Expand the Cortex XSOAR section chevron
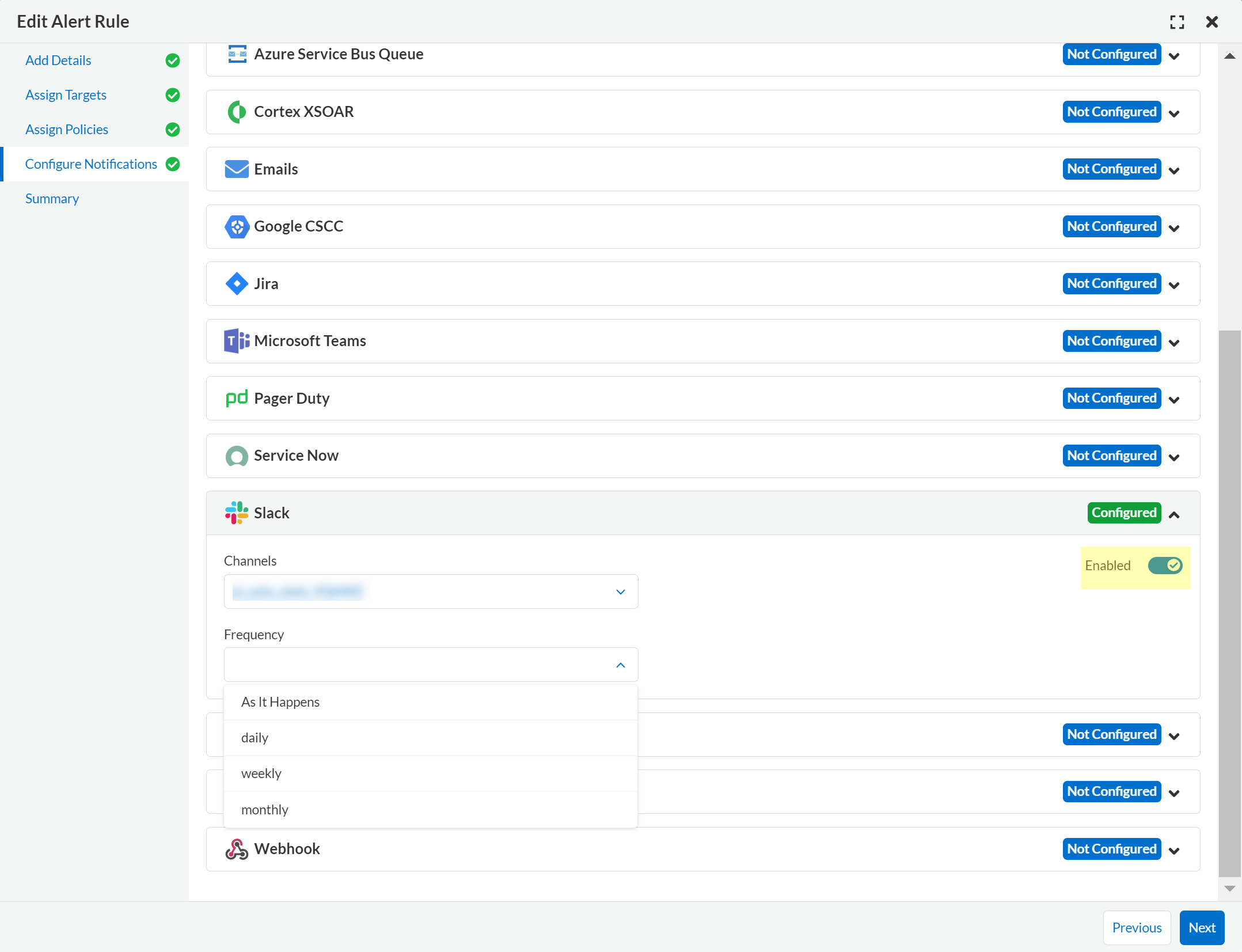The width and height of the screenshot is (1242, 952). [1175, 113]
